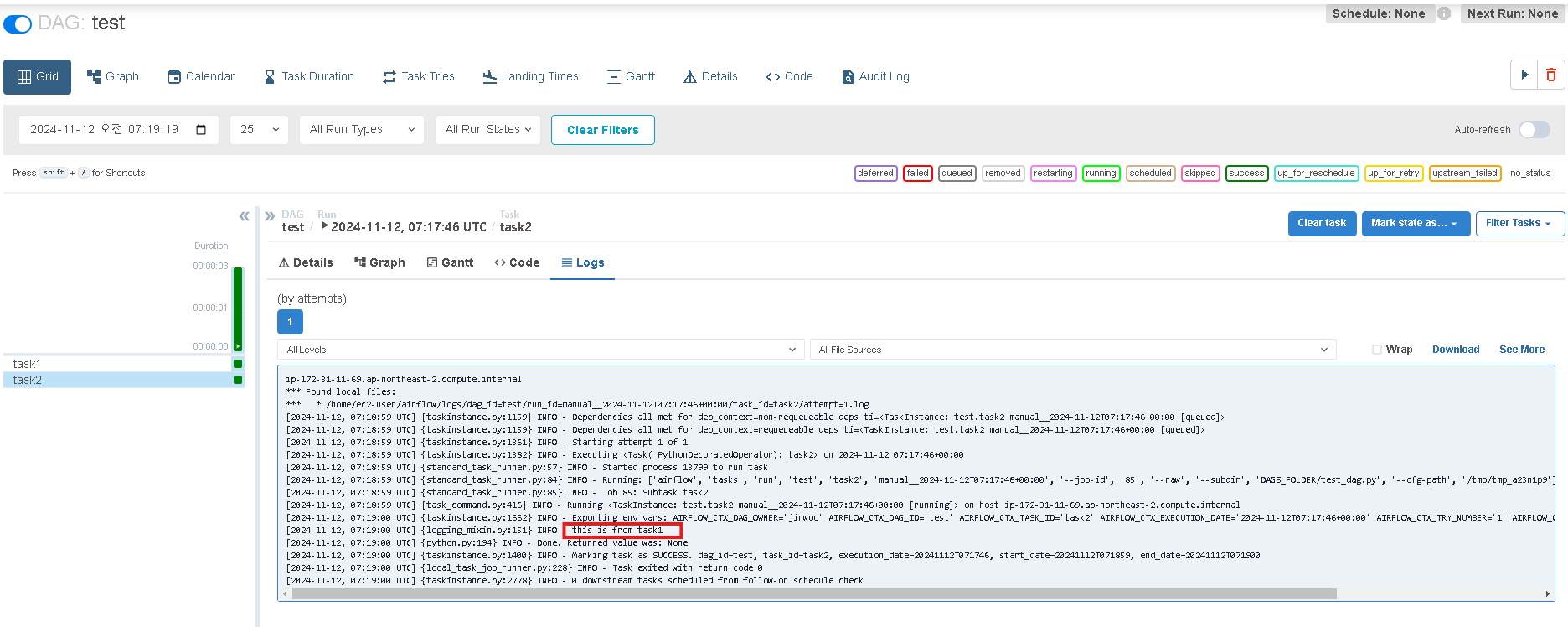Open the Audit Log tab

(875, 76)
